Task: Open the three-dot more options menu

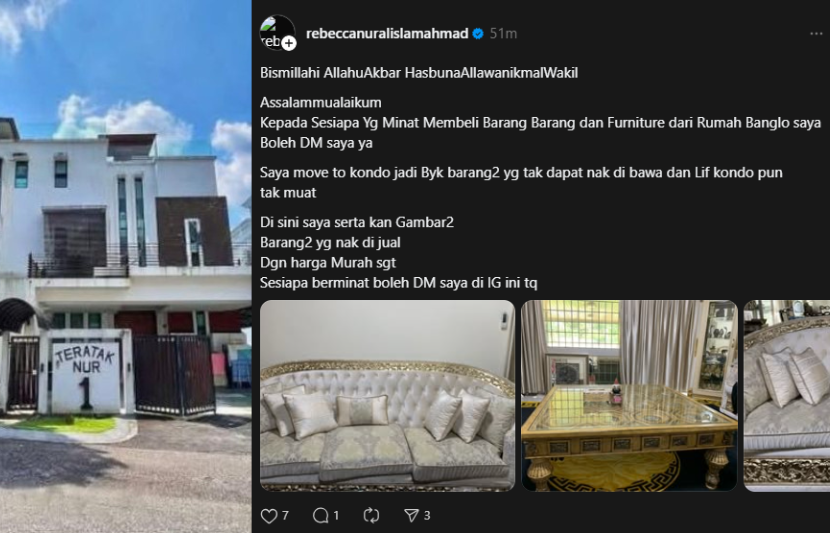Action: 816,34
